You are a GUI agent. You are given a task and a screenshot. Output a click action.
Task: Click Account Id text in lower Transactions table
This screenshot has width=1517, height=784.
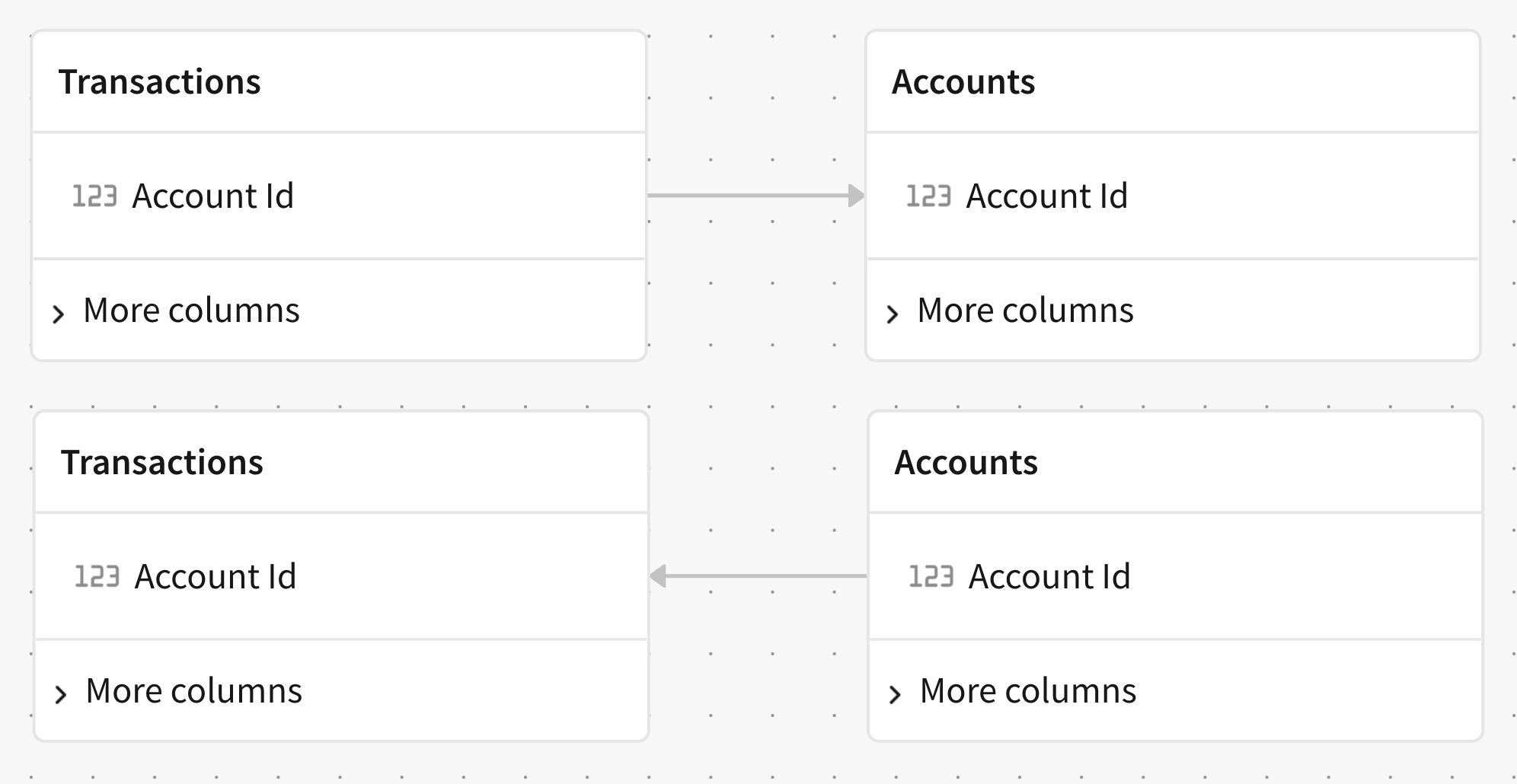point(215,577)
